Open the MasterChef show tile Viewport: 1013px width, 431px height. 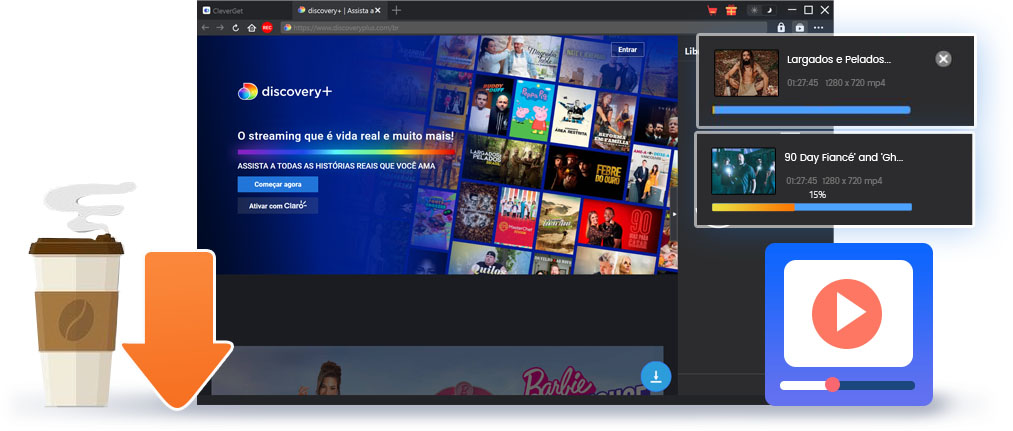click(x=516, y=218)
